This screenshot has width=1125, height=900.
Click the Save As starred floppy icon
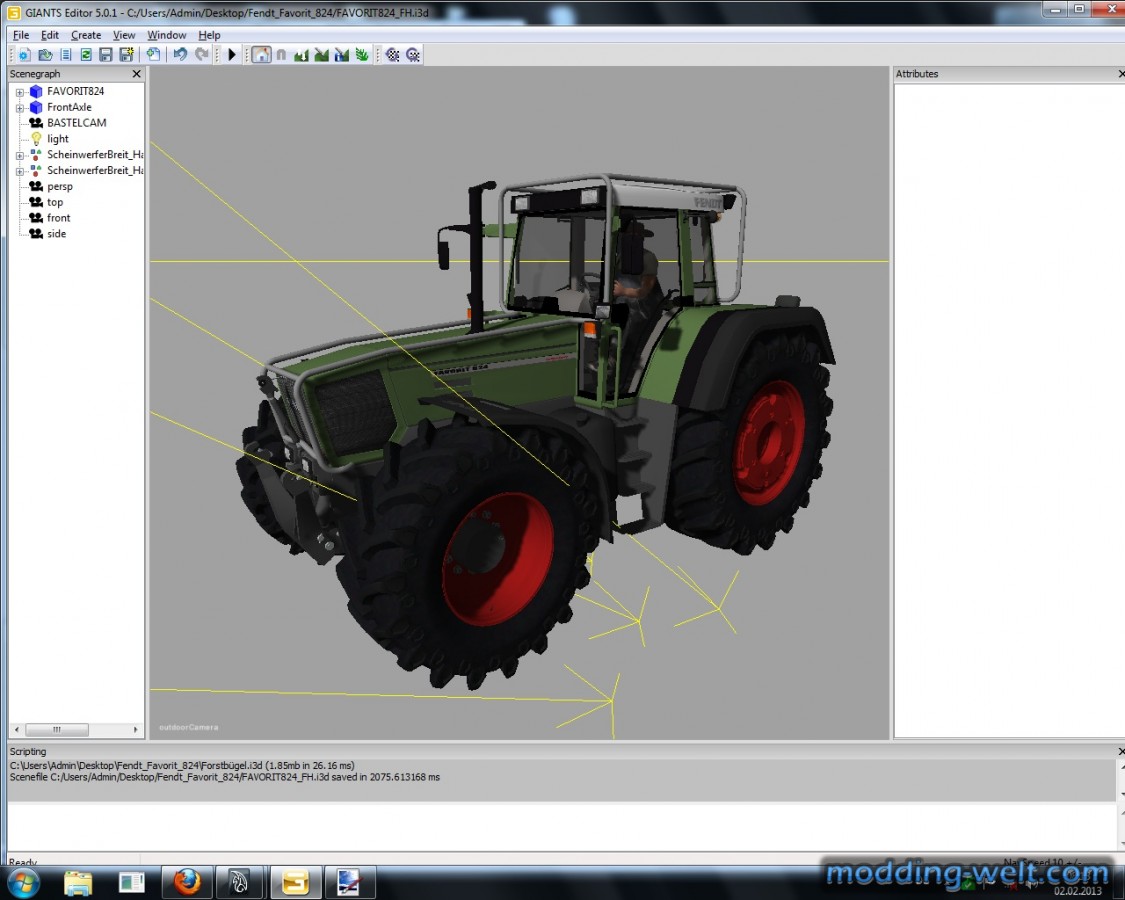coord(127,55)
